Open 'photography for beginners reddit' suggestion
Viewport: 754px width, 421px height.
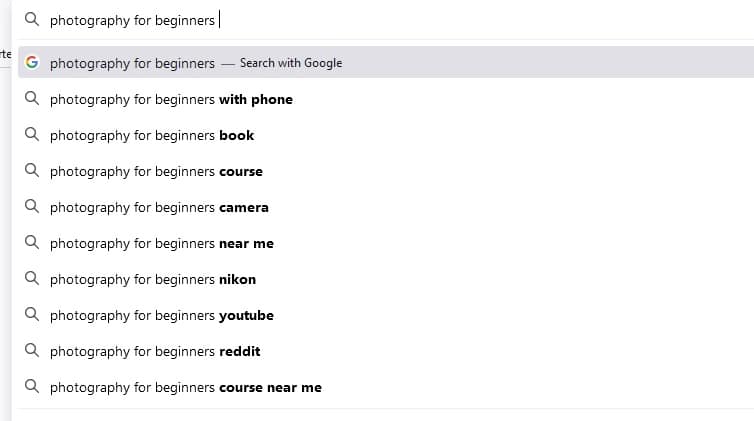coord(386,351)
